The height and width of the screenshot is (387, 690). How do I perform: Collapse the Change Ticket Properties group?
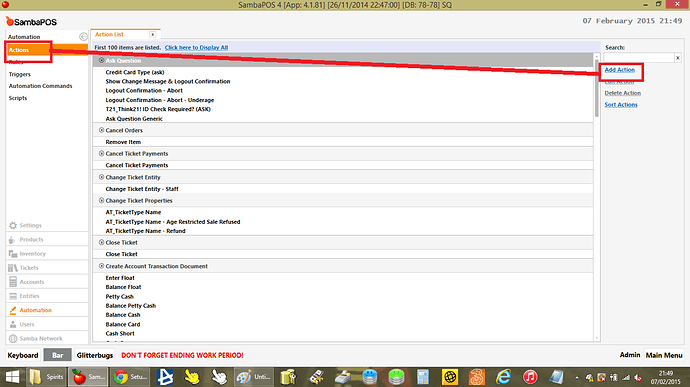[x=101, y=200]
